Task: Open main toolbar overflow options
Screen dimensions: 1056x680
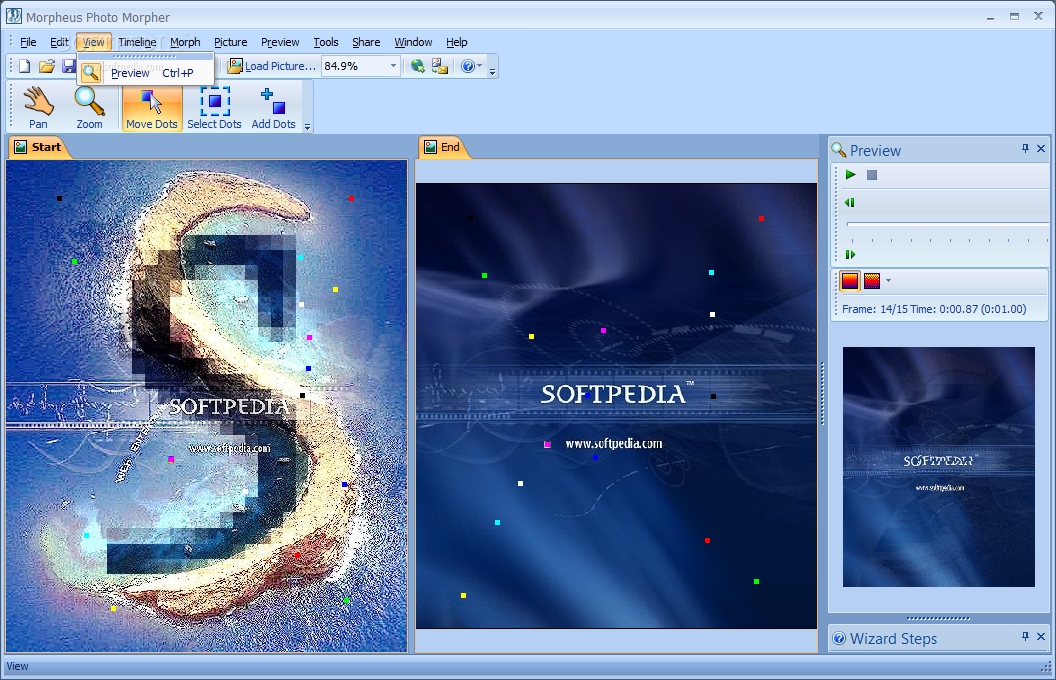Action: (x=493, y=70)
